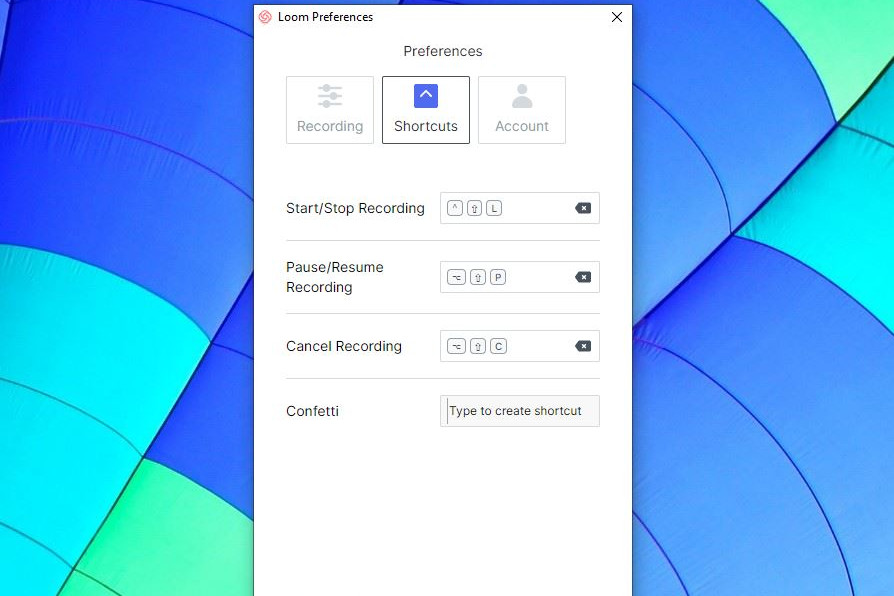Click the L key badge in Start/Stop shortcut
Image resolution: width=894 pixels, height=596 pixels.
coord(495,208)
